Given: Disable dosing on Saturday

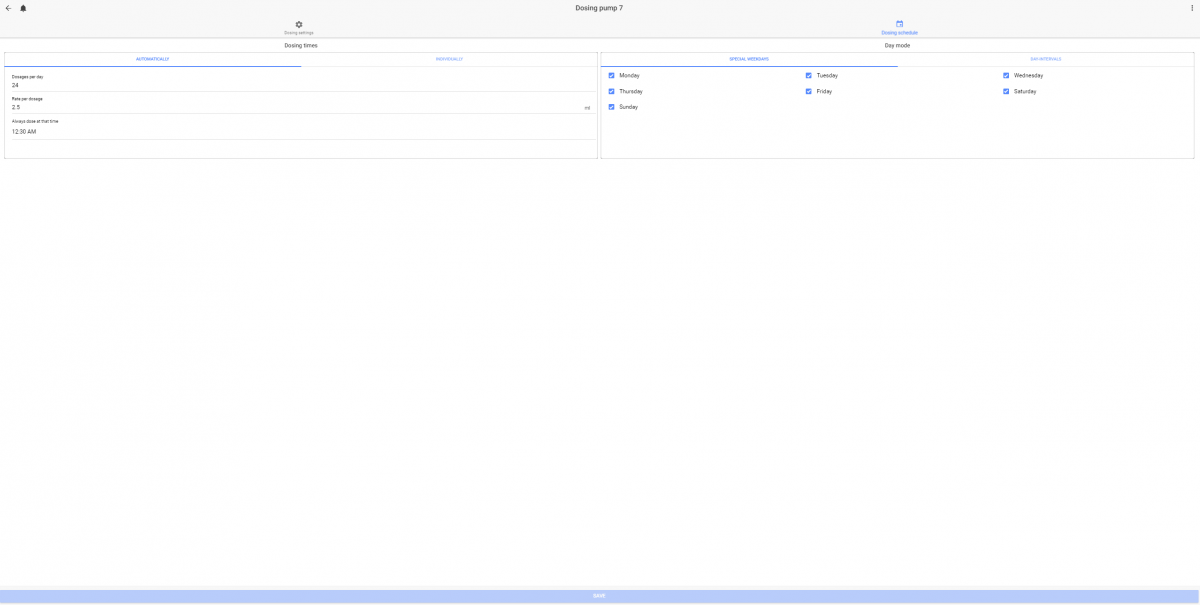Looking at the screenshot, I should click(1006, 91).
